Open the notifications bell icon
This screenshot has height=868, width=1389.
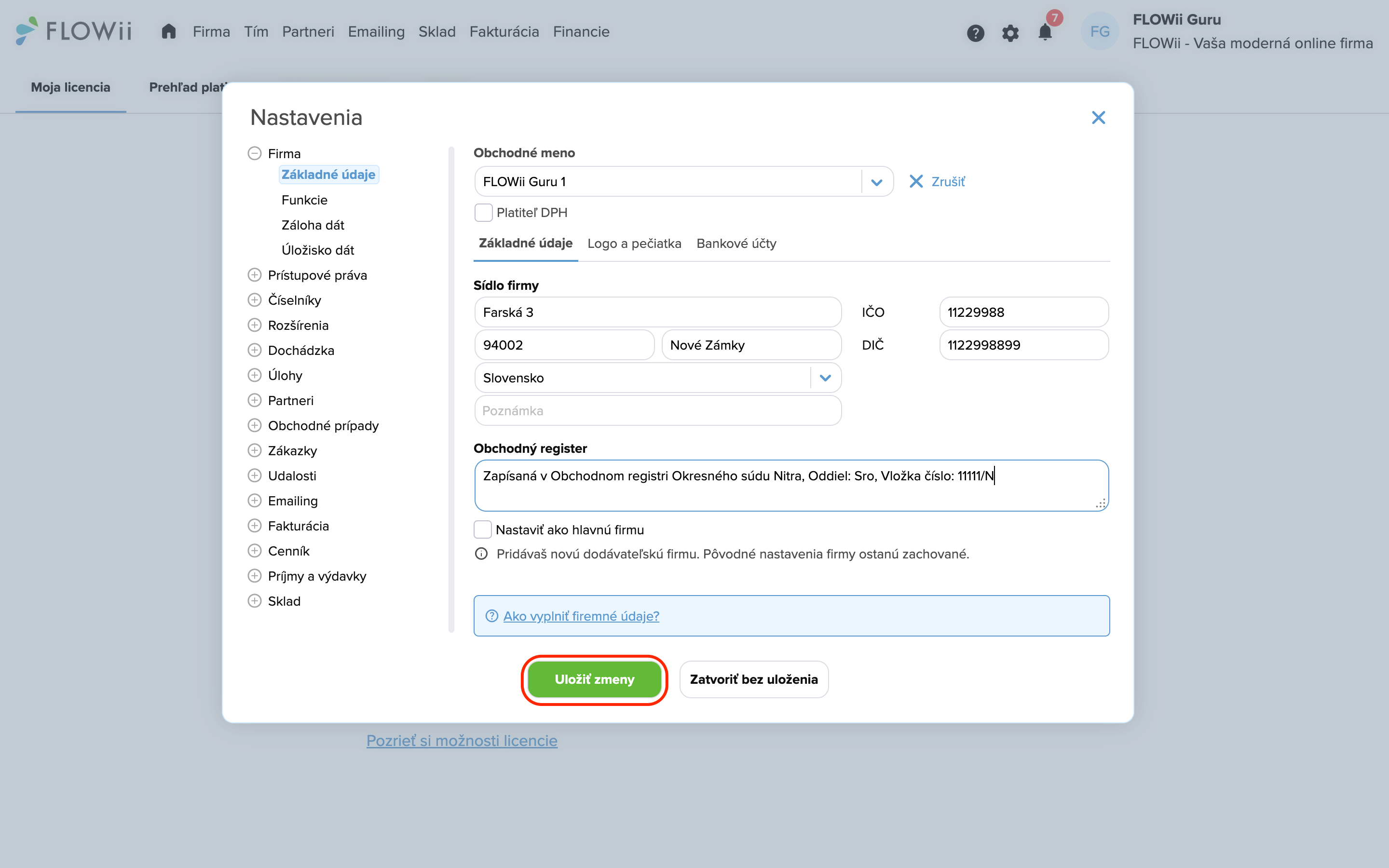point(1045,31)
